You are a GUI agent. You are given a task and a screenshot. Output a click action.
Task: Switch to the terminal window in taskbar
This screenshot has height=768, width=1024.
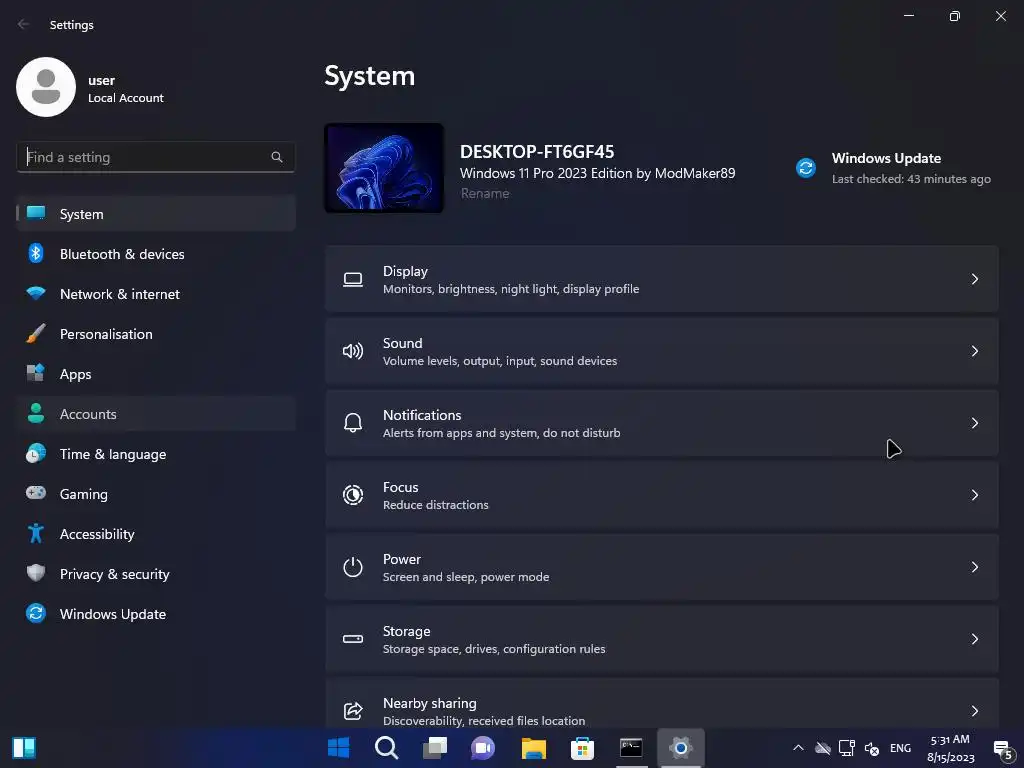point(631,748)
